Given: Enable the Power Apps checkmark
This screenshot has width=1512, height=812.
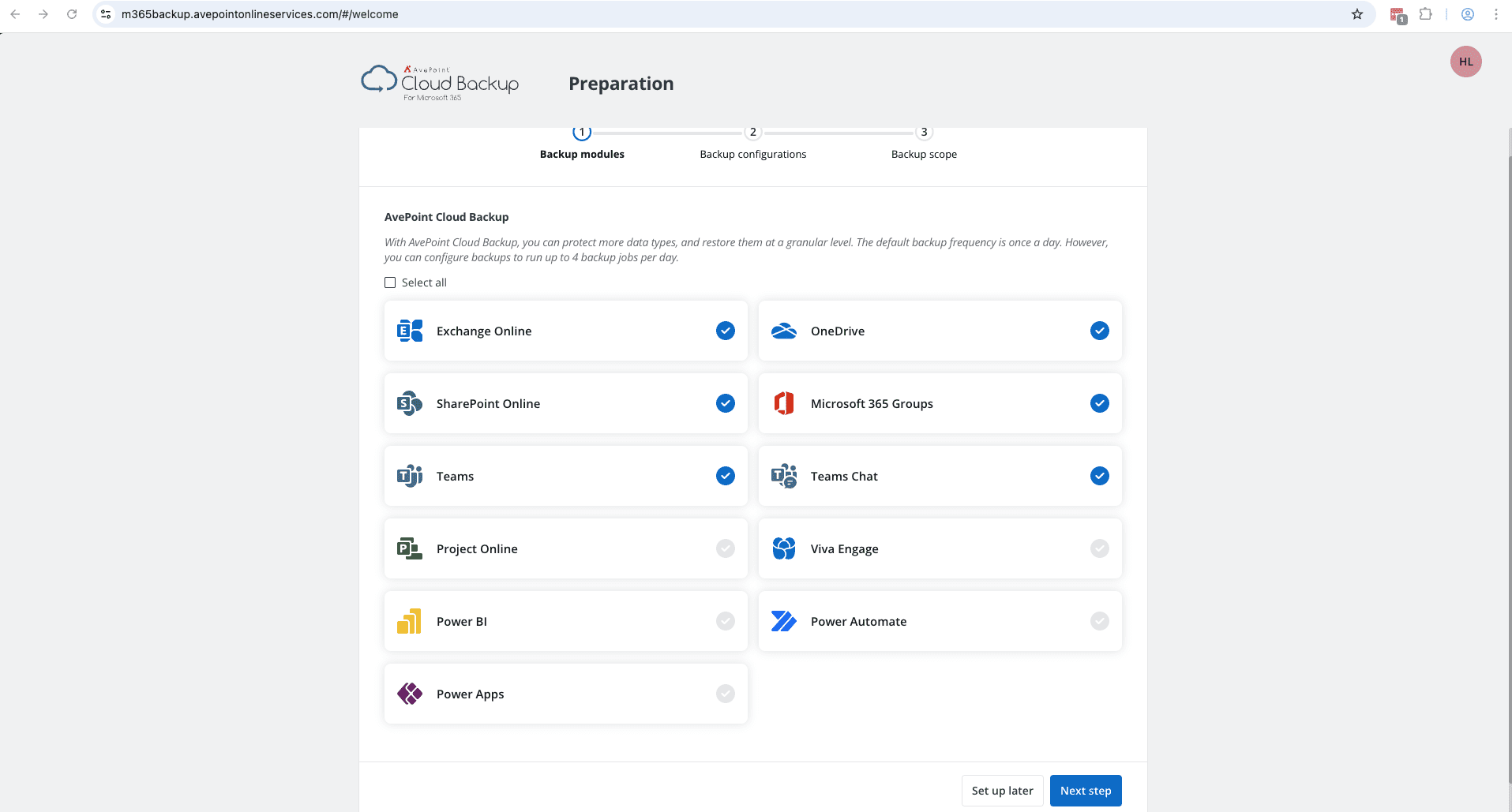Looking at the screenshot, I should tap(726, 694).
